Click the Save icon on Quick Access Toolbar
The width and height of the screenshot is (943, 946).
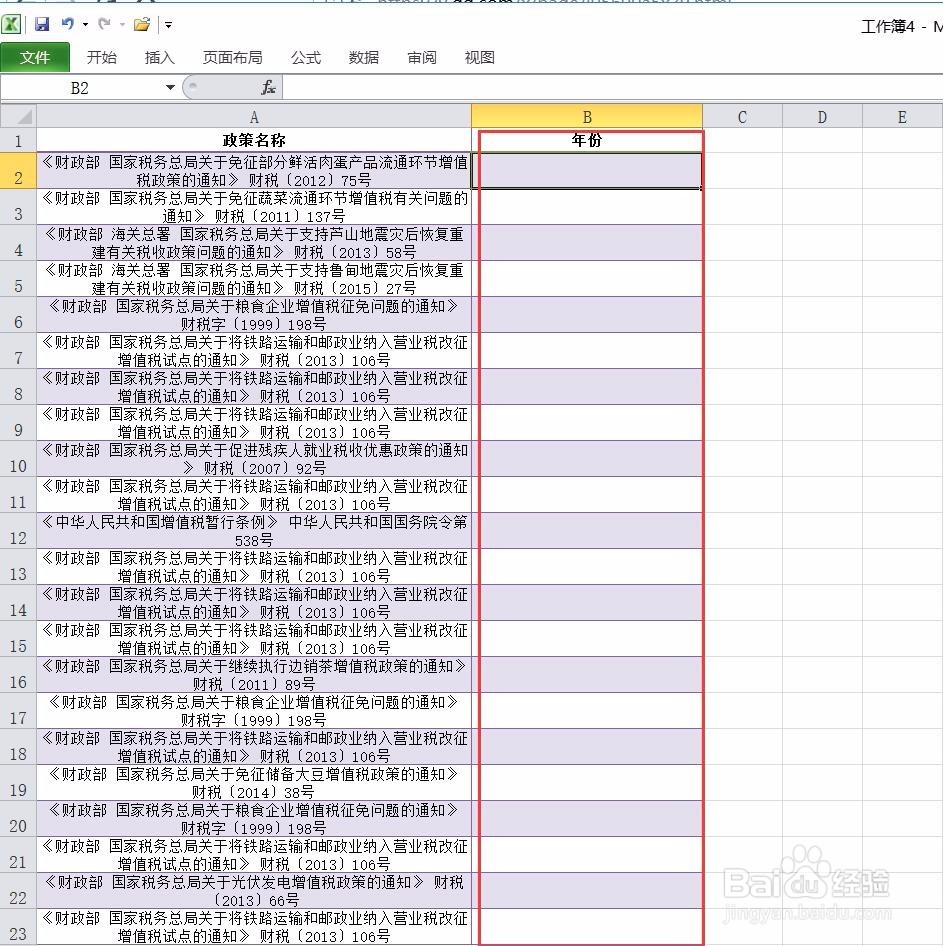point(42,23)
